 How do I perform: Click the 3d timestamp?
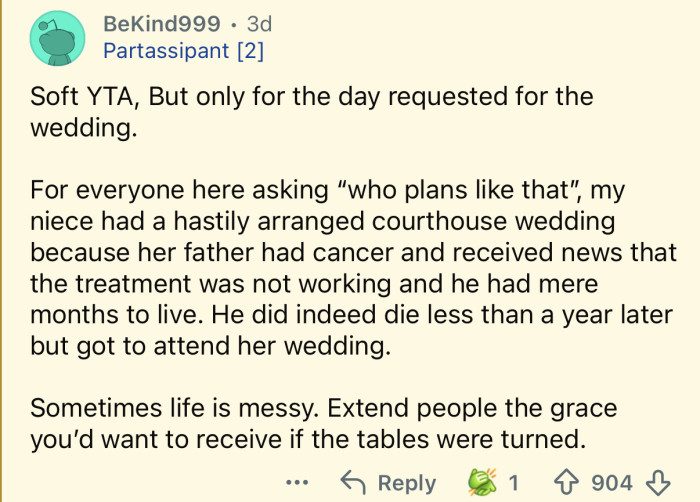(258, 23)
